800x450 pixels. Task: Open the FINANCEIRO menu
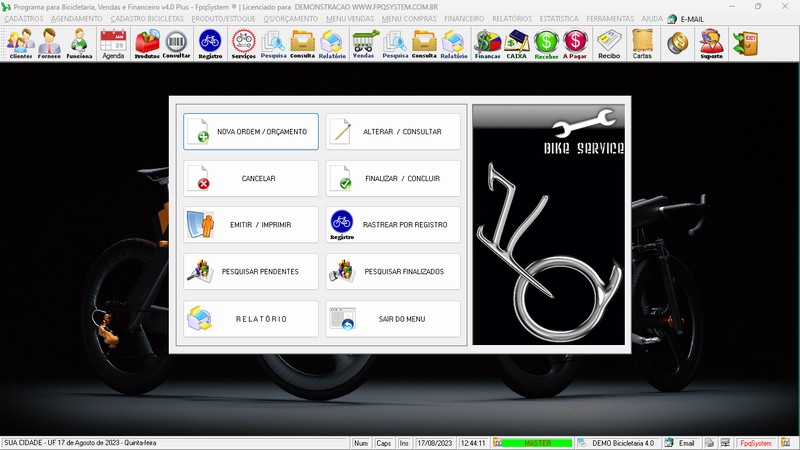click(x=464, y=18)
